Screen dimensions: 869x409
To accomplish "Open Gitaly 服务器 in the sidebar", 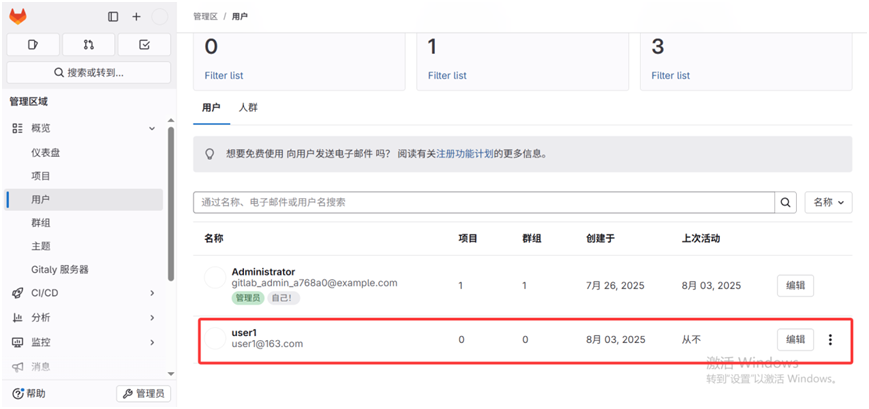I will coord(60,270).
